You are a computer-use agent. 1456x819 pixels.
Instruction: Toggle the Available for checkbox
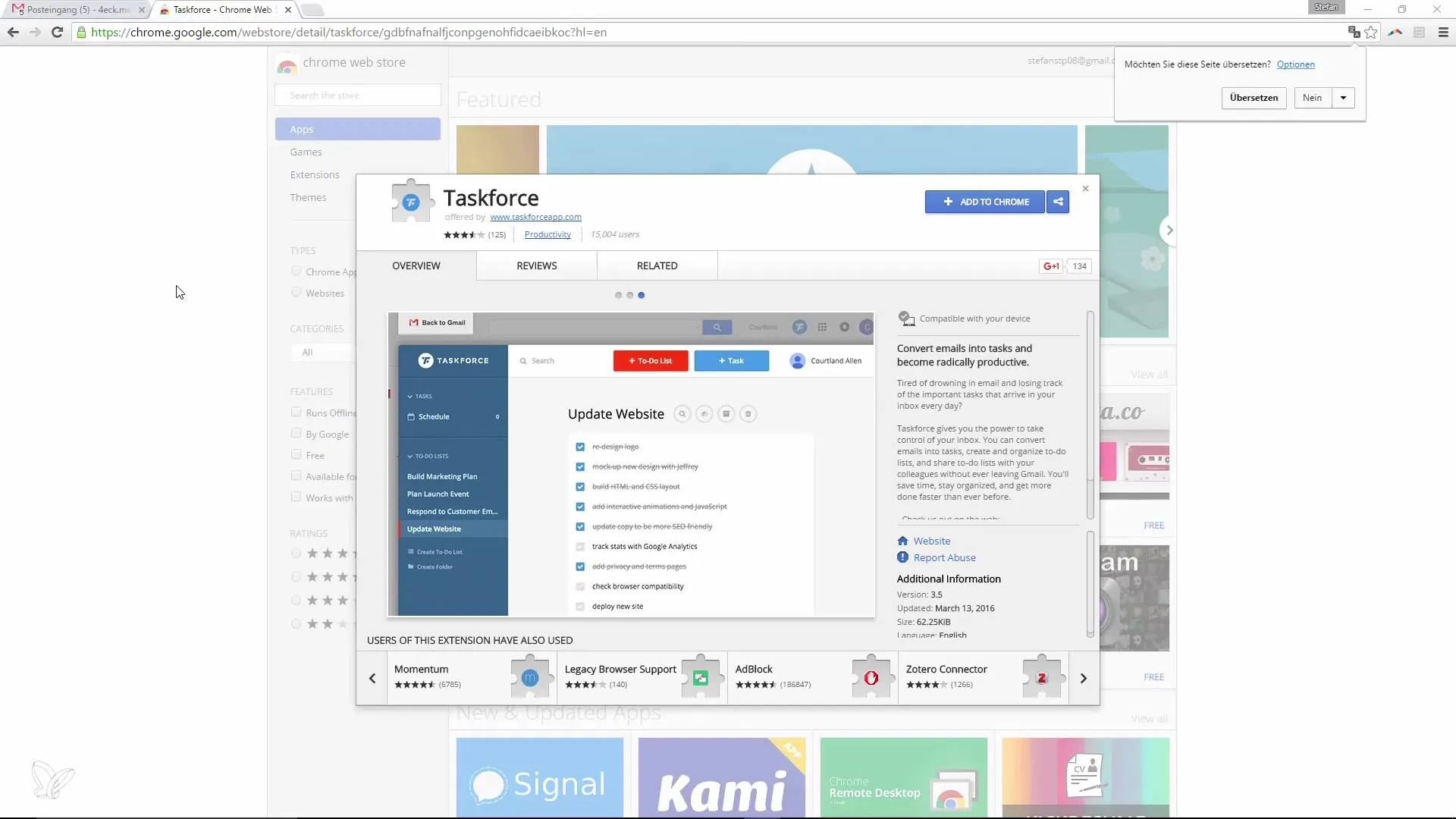point(297,475)
